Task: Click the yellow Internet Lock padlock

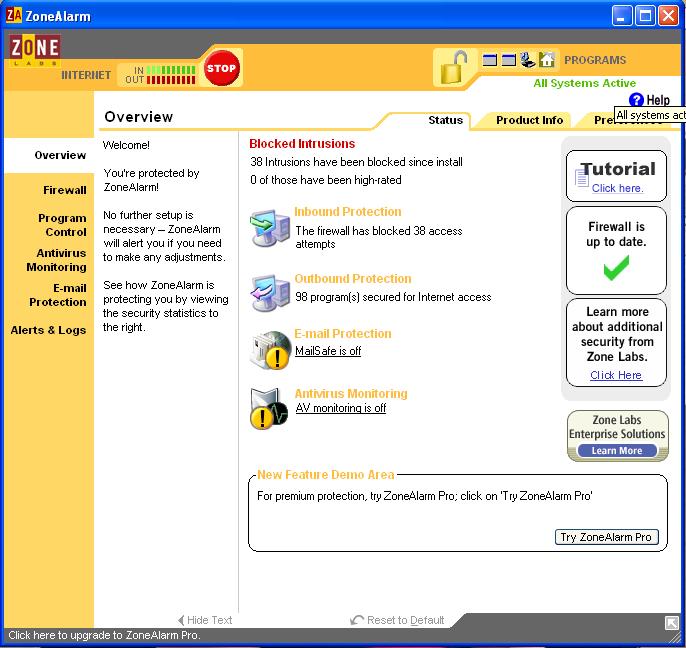Action: [452, 67]
